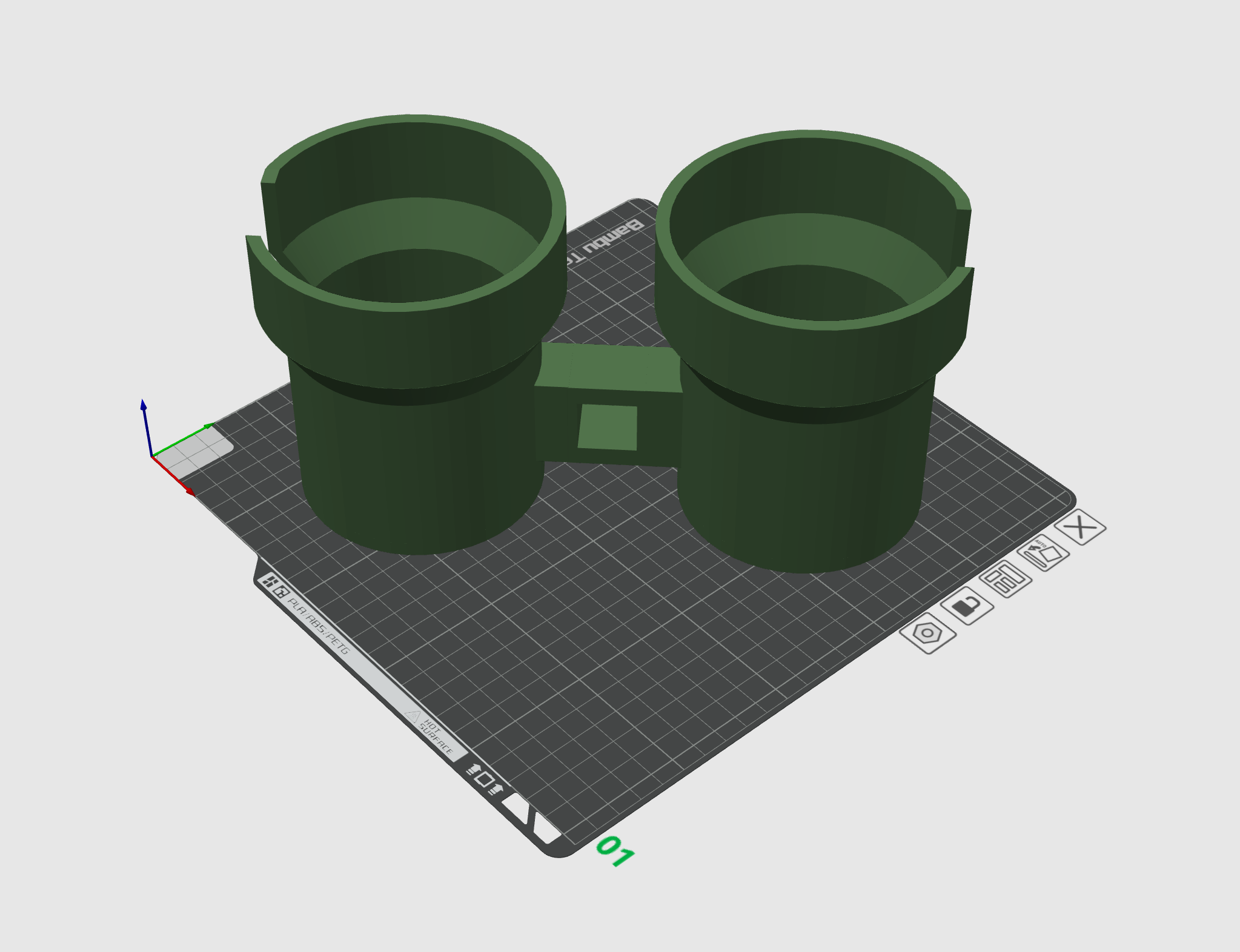Click the plate X remove-all-objects icon
The image size is (1240, 952).
pyautogui.click(x=1080, y=527)
